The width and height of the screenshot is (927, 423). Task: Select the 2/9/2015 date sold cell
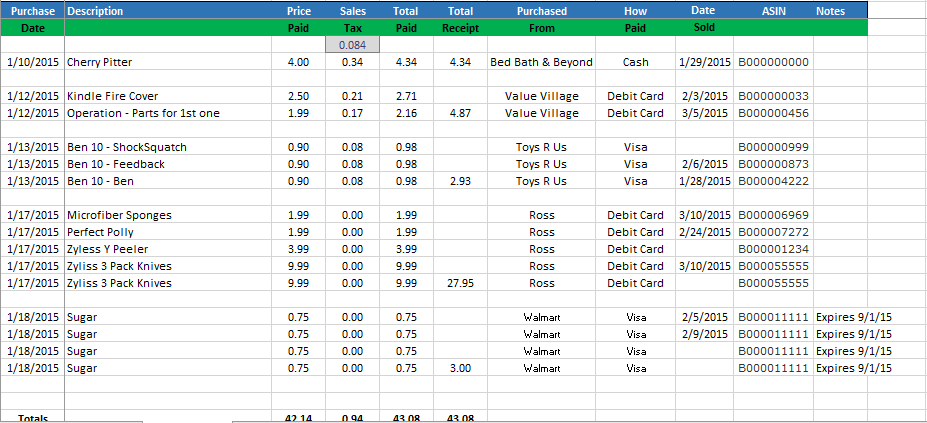[705, 334]
